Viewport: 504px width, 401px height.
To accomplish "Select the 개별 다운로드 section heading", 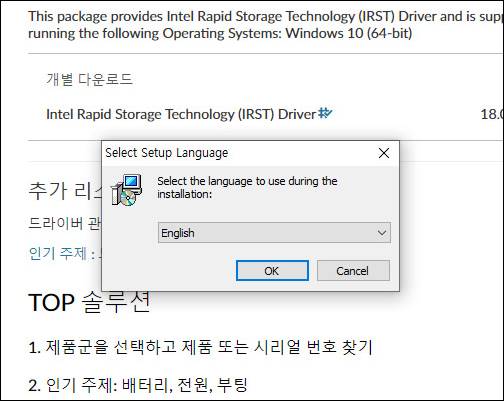I will coord(89,79).
